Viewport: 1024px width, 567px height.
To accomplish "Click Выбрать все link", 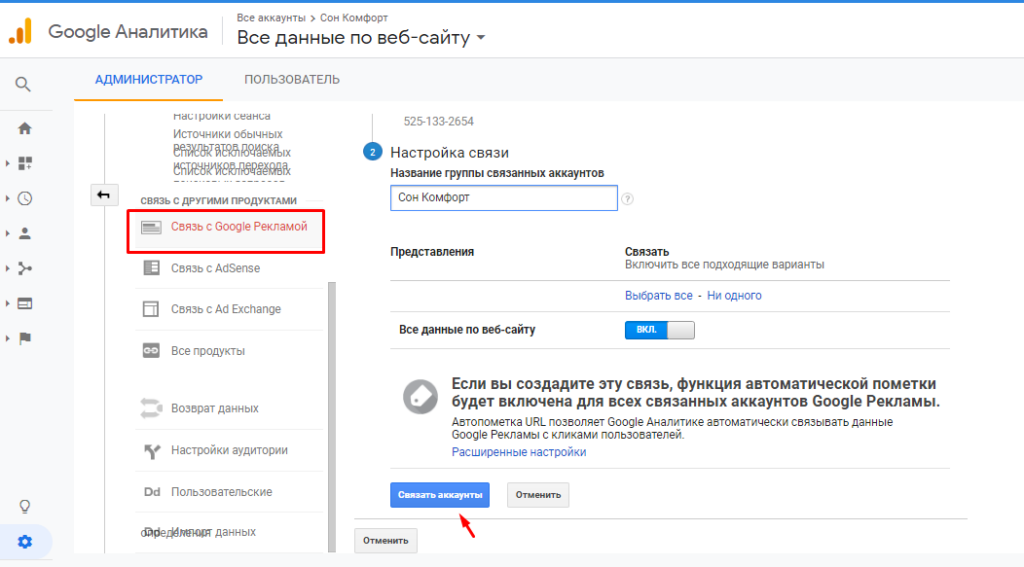I will [x=658, y=295].
